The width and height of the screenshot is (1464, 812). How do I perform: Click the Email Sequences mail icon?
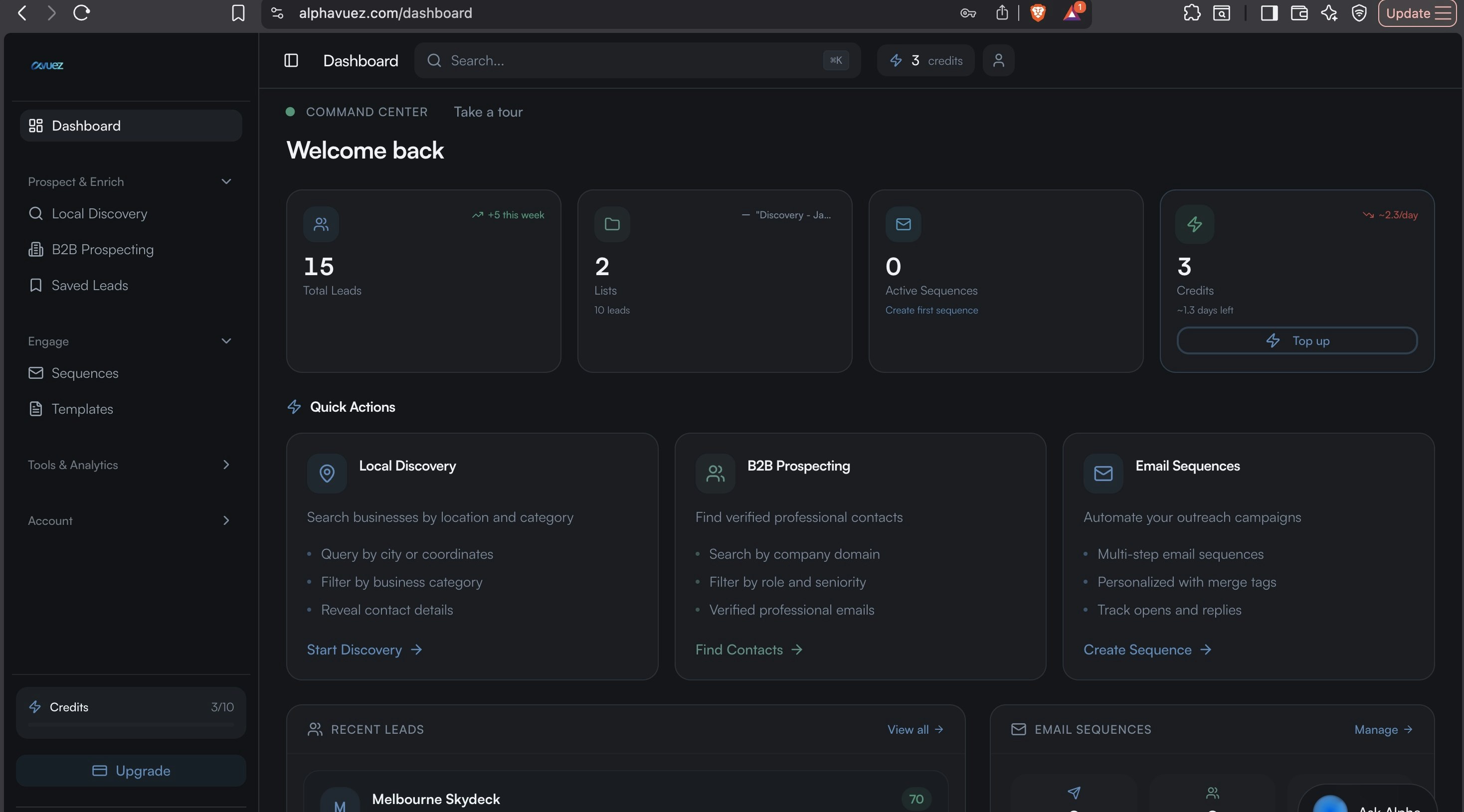tap(1103, 473)
